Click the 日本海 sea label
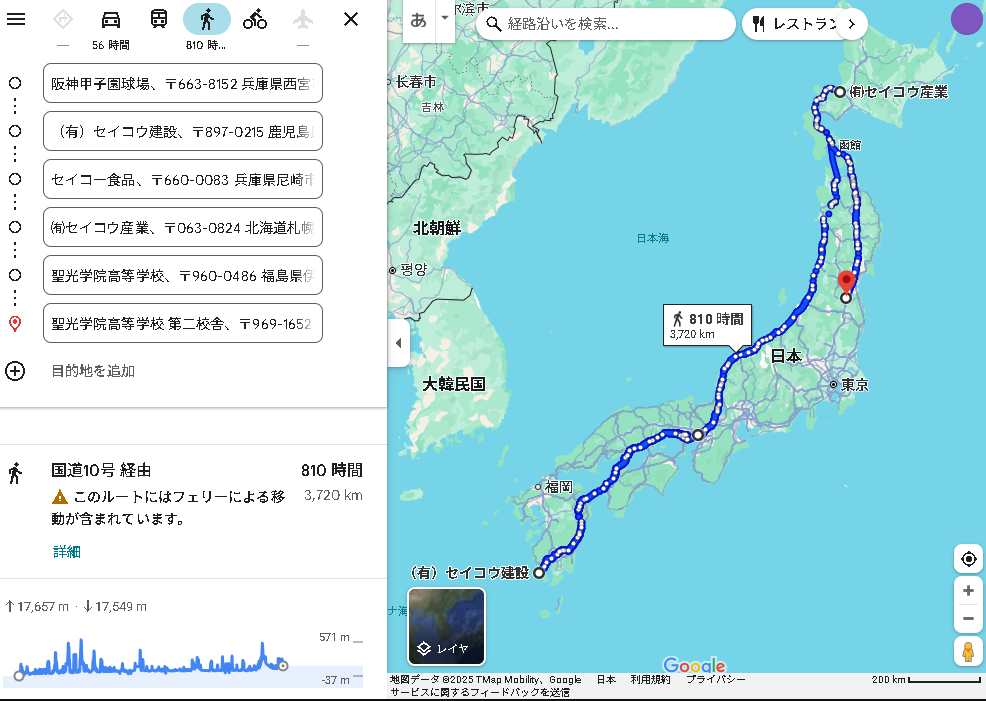The image size is (986, 701). (x=653, y=238)
